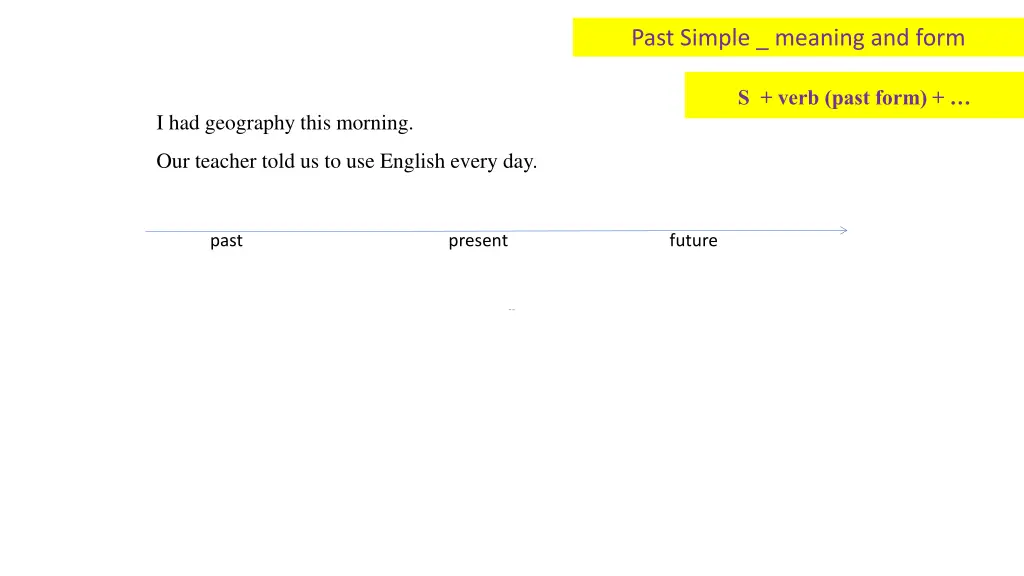Click the tiny dash mark below the "present" label
Viewport: 1024px width, 576px height.
coord(511,310)
